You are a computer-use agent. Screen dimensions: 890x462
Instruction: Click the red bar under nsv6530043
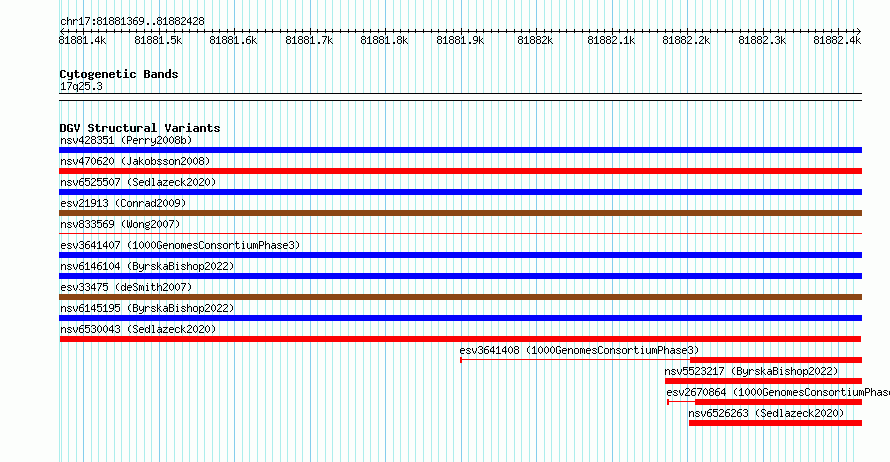pyautogui.click(x=460, y=339)
